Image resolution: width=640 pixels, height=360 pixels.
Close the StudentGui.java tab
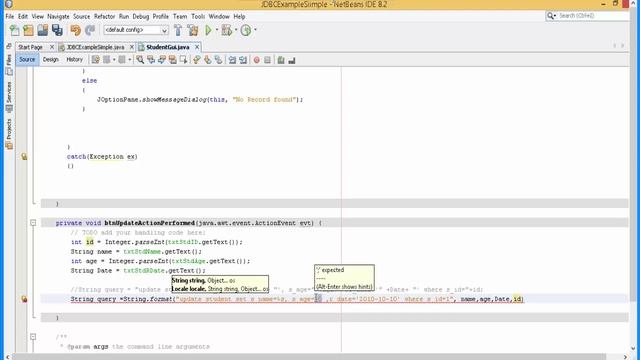(x=197, y=47)
